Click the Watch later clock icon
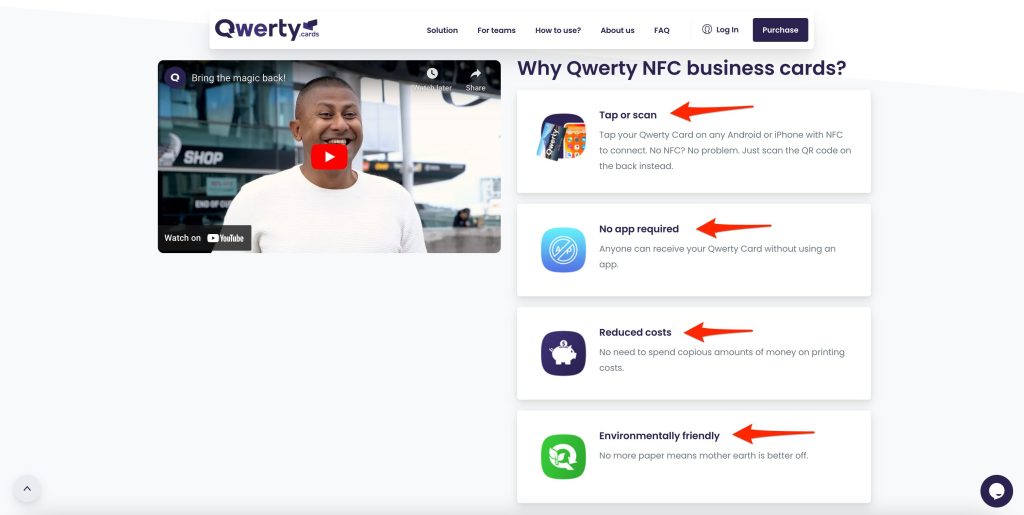This screenshot has height=515, width=1024. pyautogui.click(x=432, y=73)
